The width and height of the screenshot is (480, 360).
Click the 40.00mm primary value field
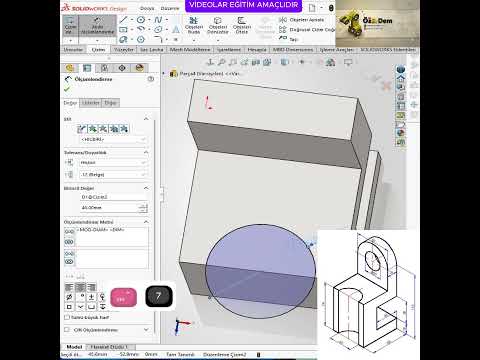pyautogui.click(x=109, y=208)
